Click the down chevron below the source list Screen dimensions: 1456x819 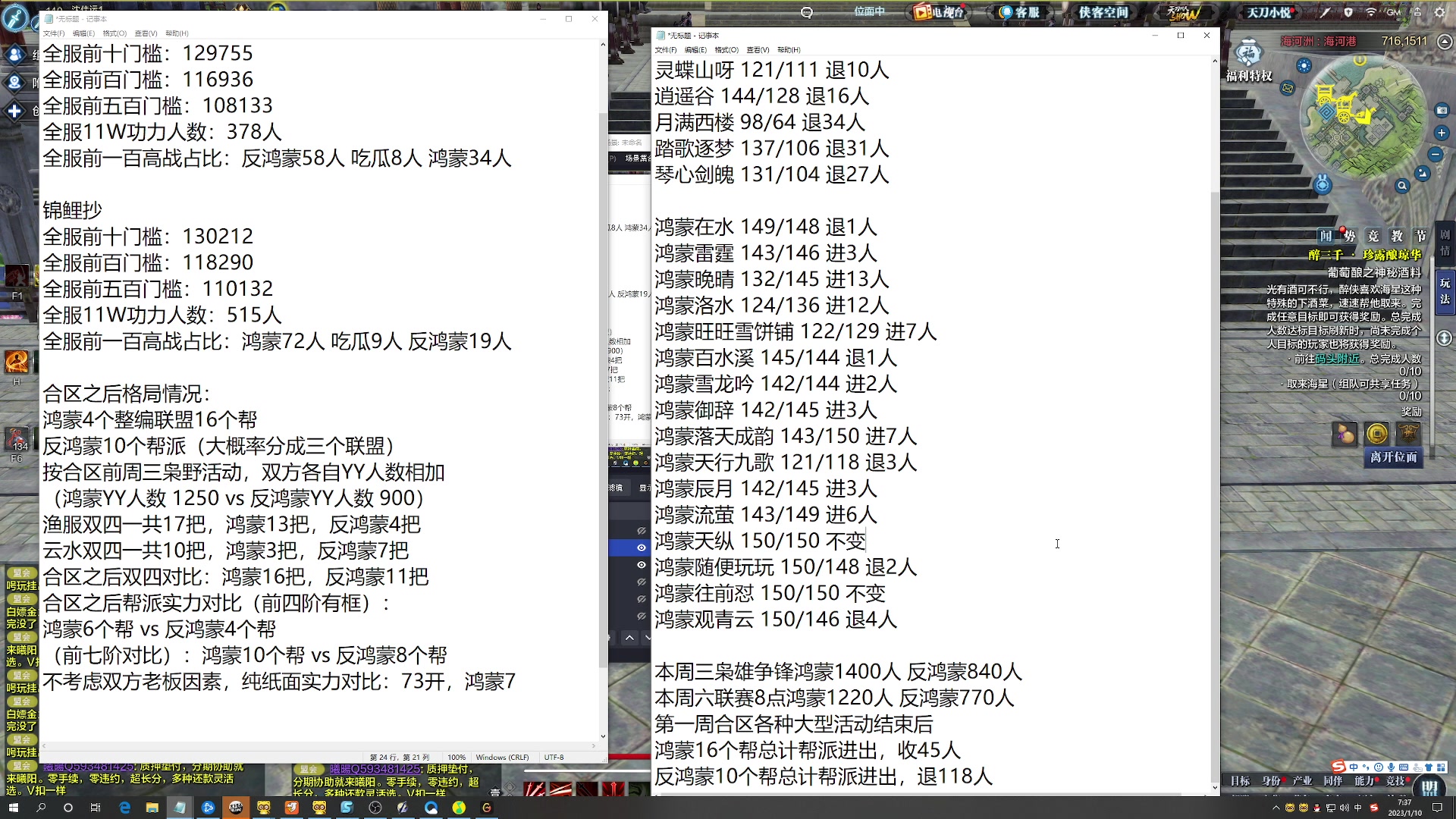coord(647,638)
